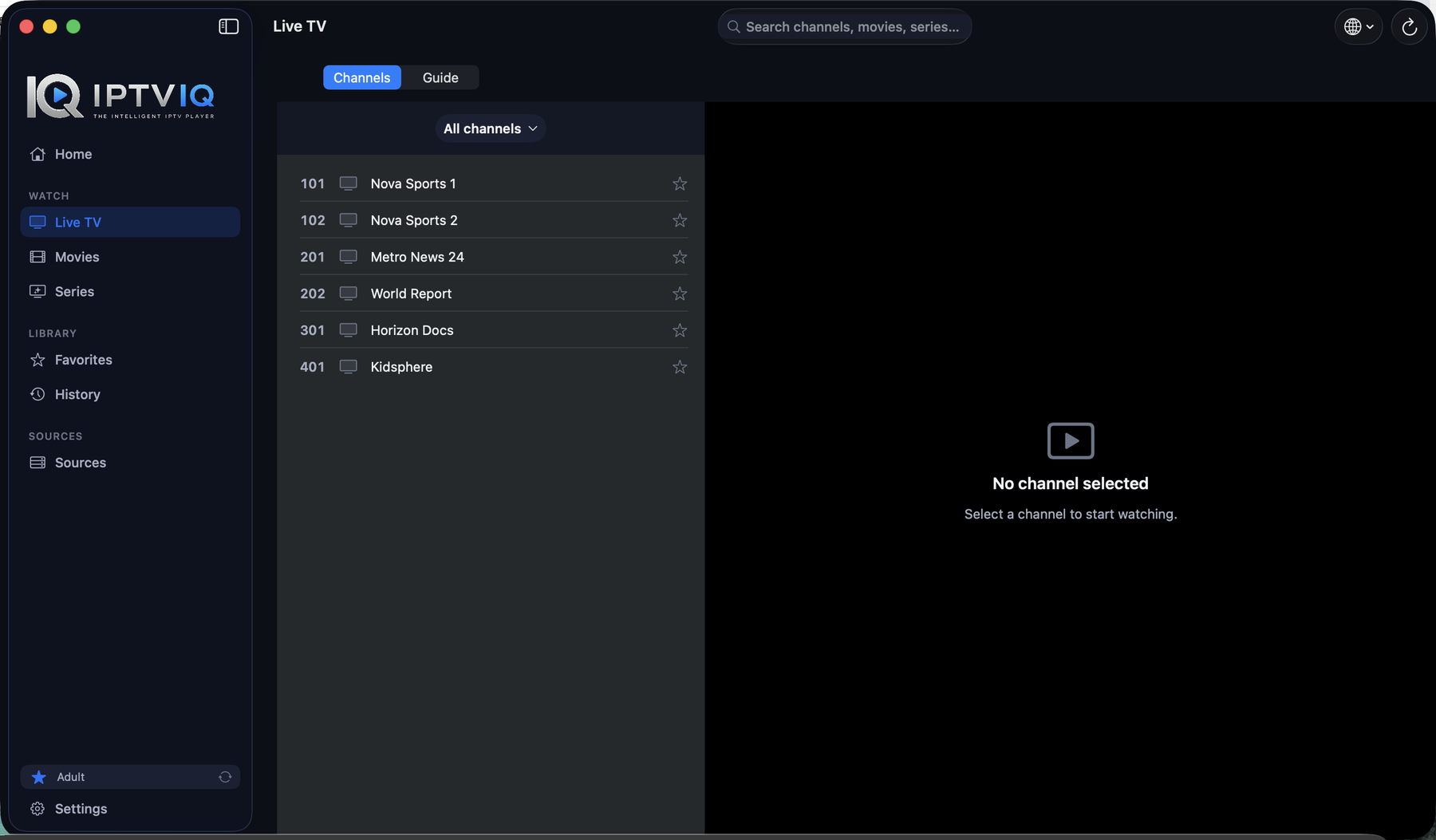Open the Series section
This screenshot has width=1436, height=840.
(x=130, y=291)
